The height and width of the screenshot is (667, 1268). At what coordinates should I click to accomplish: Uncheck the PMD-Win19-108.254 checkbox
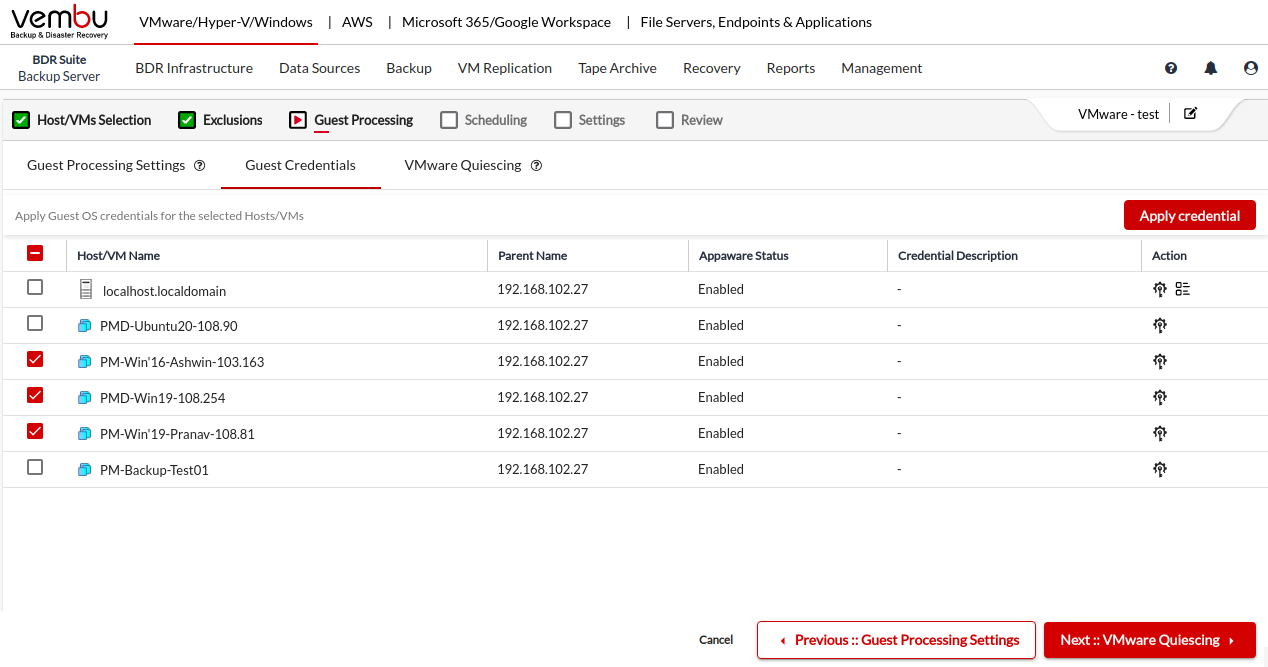35,395
